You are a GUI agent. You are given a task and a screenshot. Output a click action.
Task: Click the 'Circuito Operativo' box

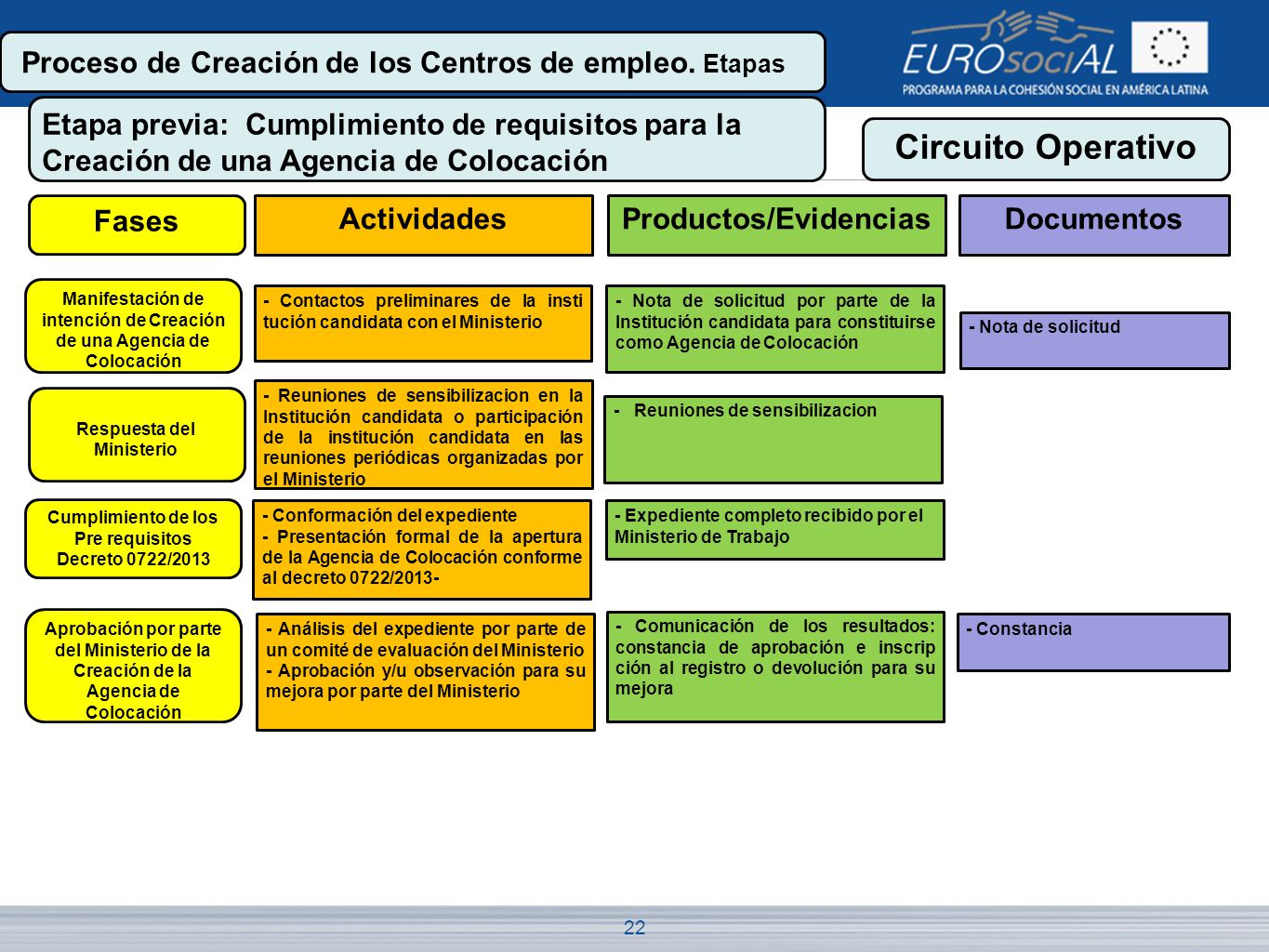(x=1046, y=149)
